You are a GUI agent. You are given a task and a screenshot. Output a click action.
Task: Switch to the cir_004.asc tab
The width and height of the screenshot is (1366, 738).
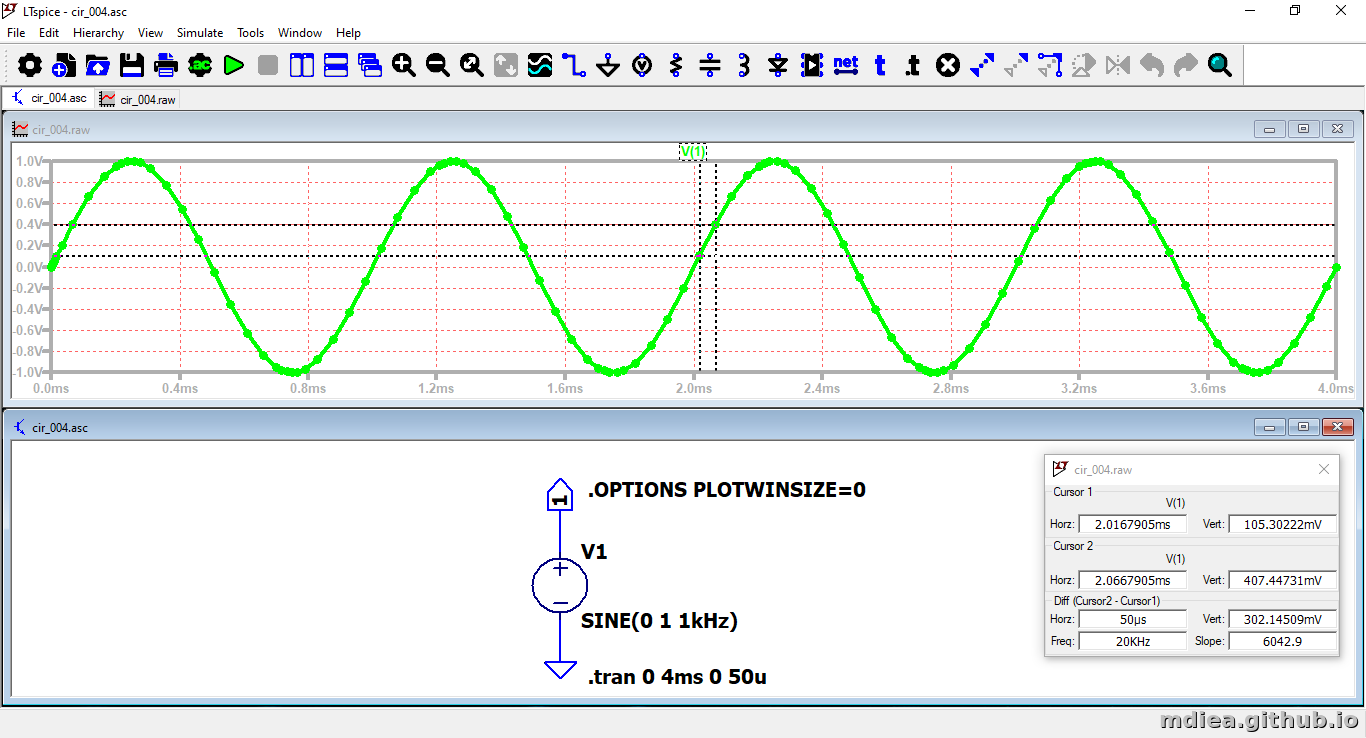49,98
